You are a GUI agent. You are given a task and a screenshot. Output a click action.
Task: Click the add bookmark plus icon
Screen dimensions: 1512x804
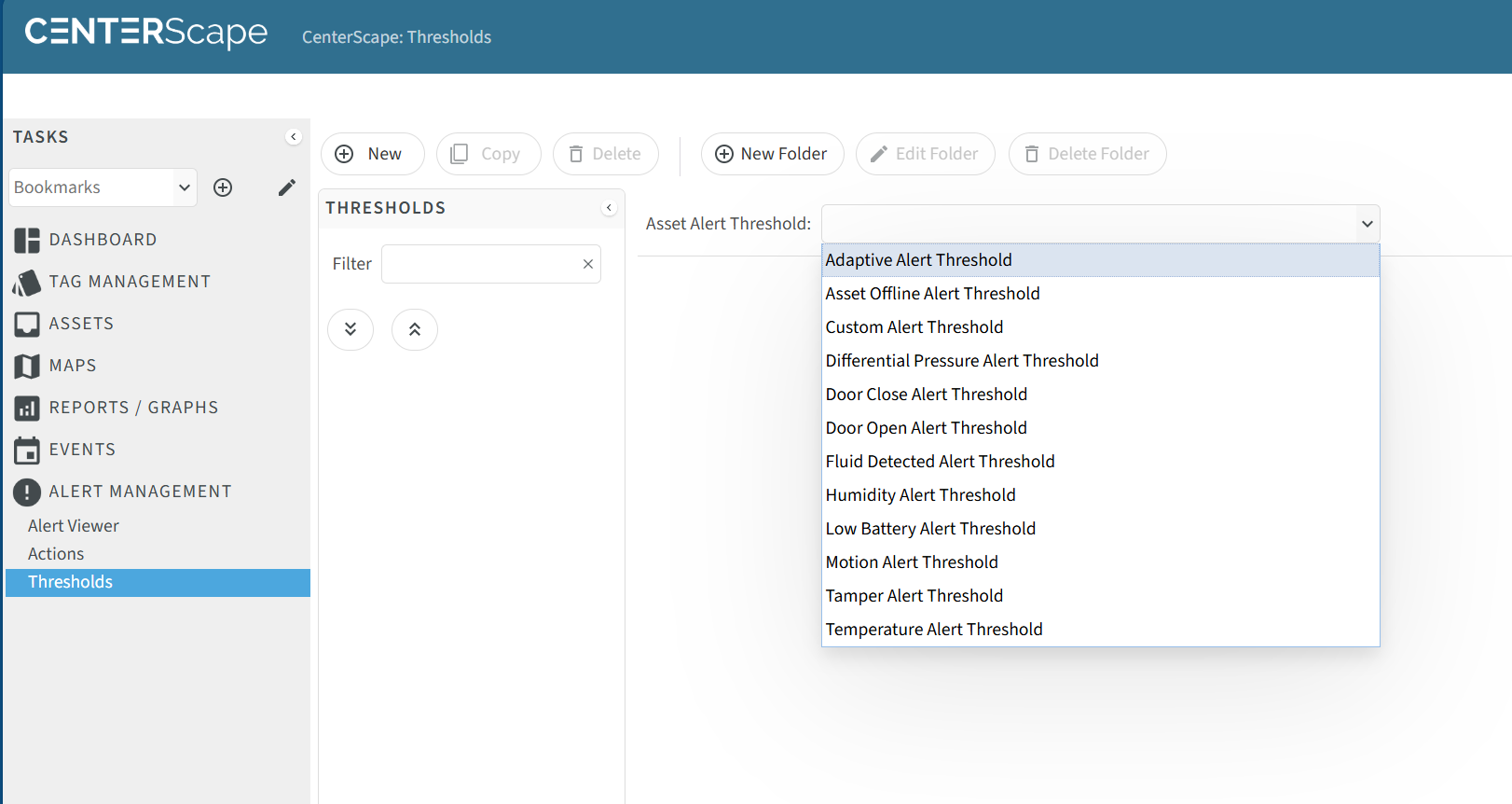pyautogui.click(x=223, y=187)
